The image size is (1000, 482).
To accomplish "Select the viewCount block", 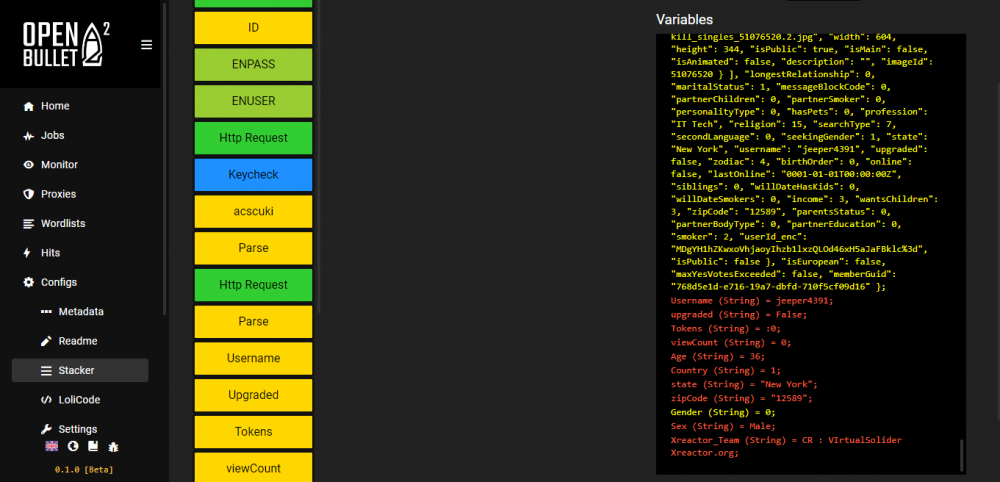I will click(253, 467).
